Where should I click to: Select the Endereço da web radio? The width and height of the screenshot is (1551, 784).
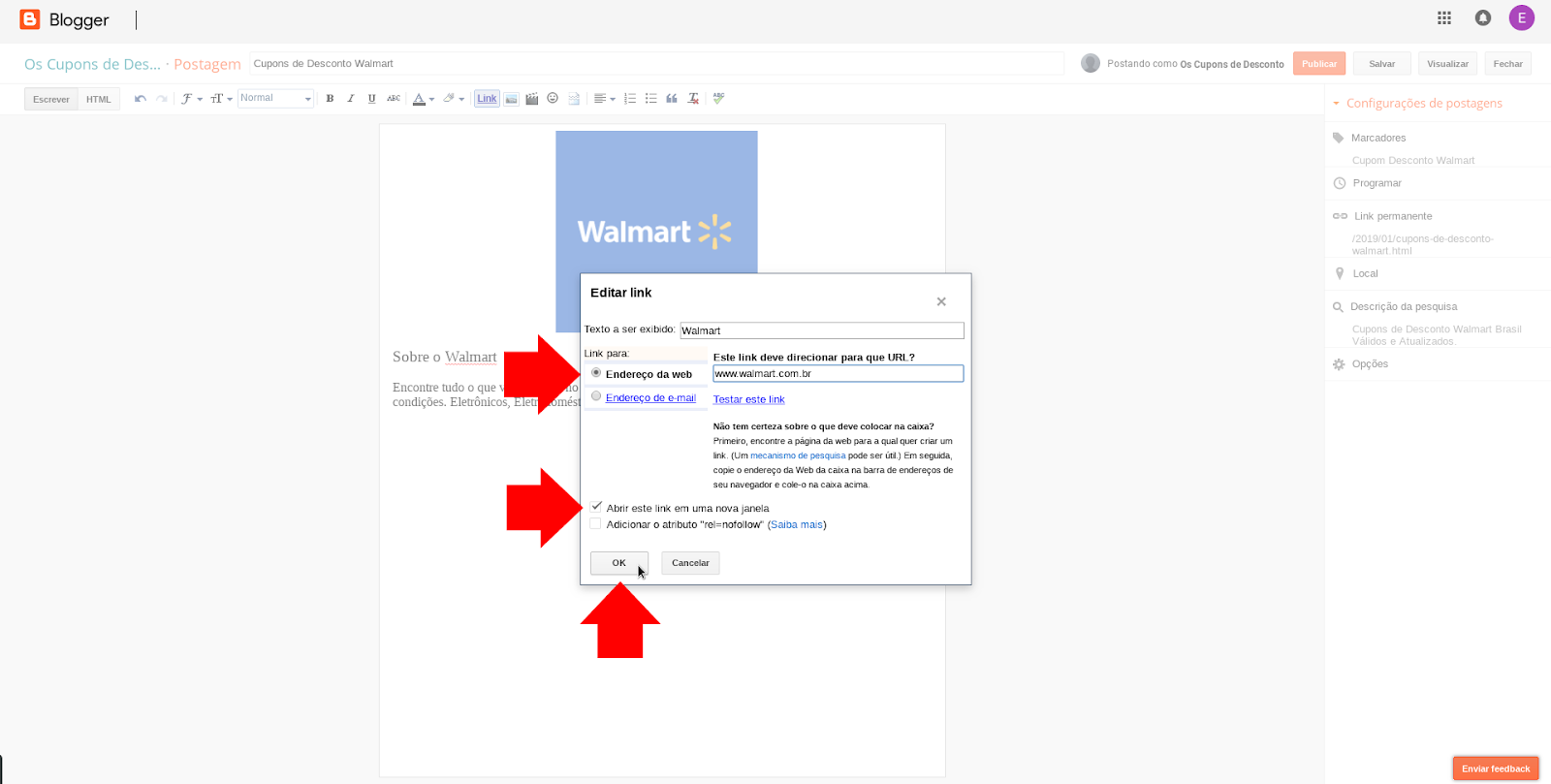[596, 373]
